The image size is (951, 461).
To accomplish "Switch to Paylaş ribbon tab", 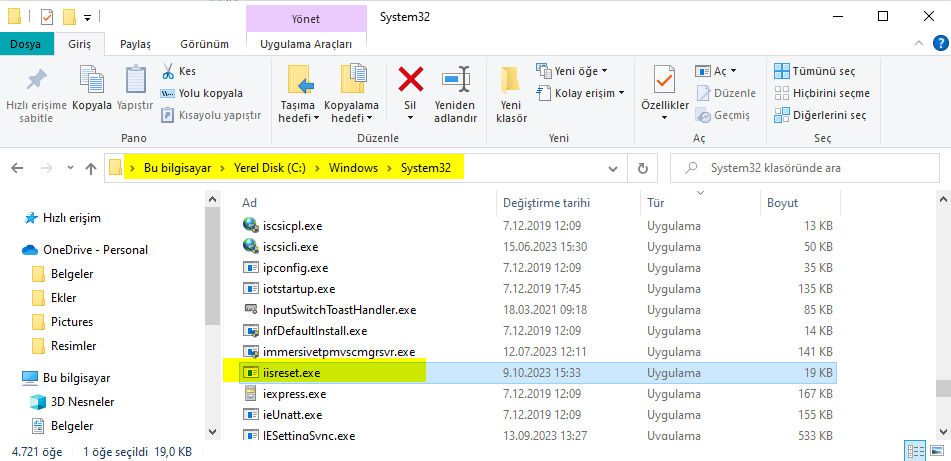I will pos(135,44).
